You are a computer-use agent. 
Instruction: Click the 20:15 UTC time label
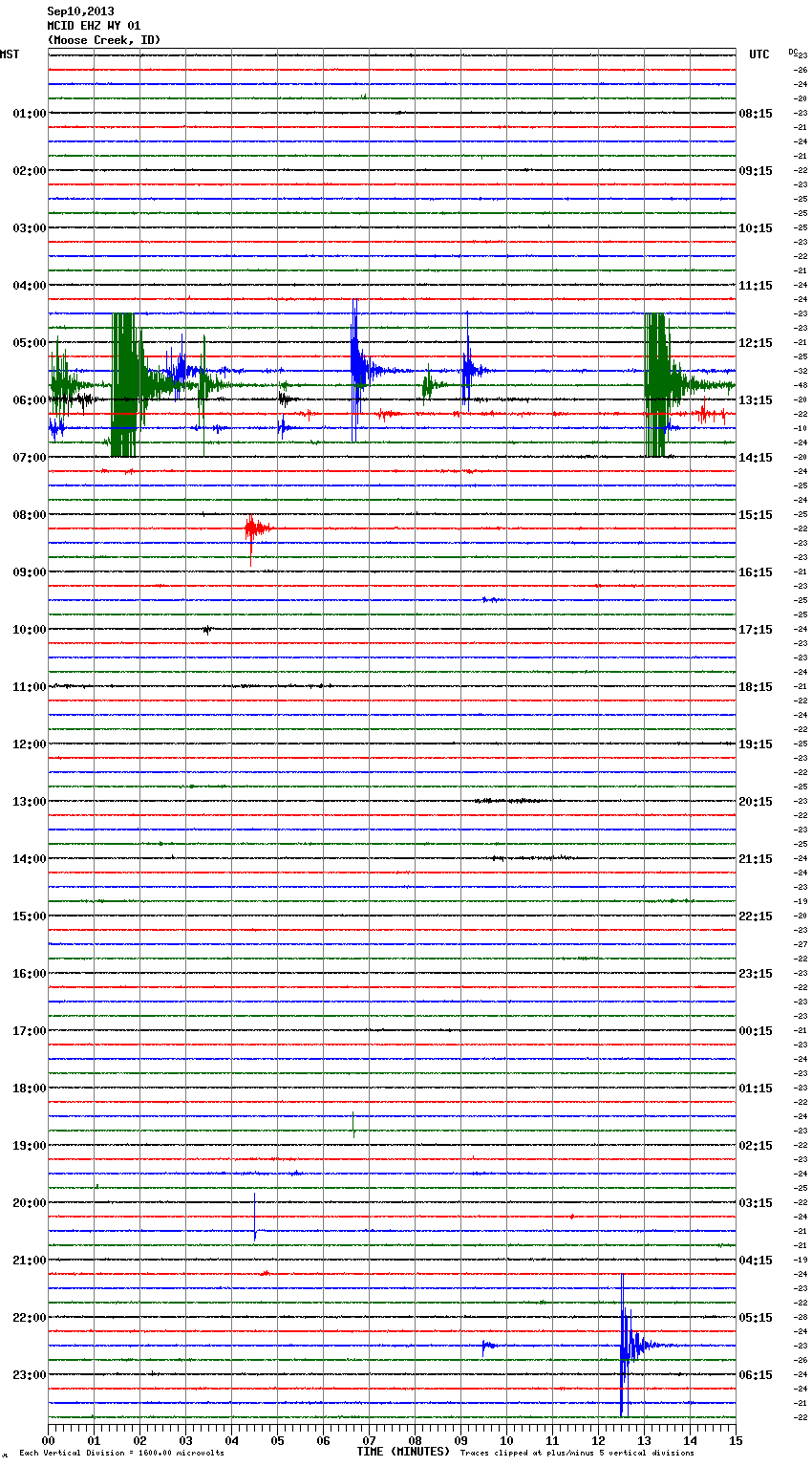point(756,801)
